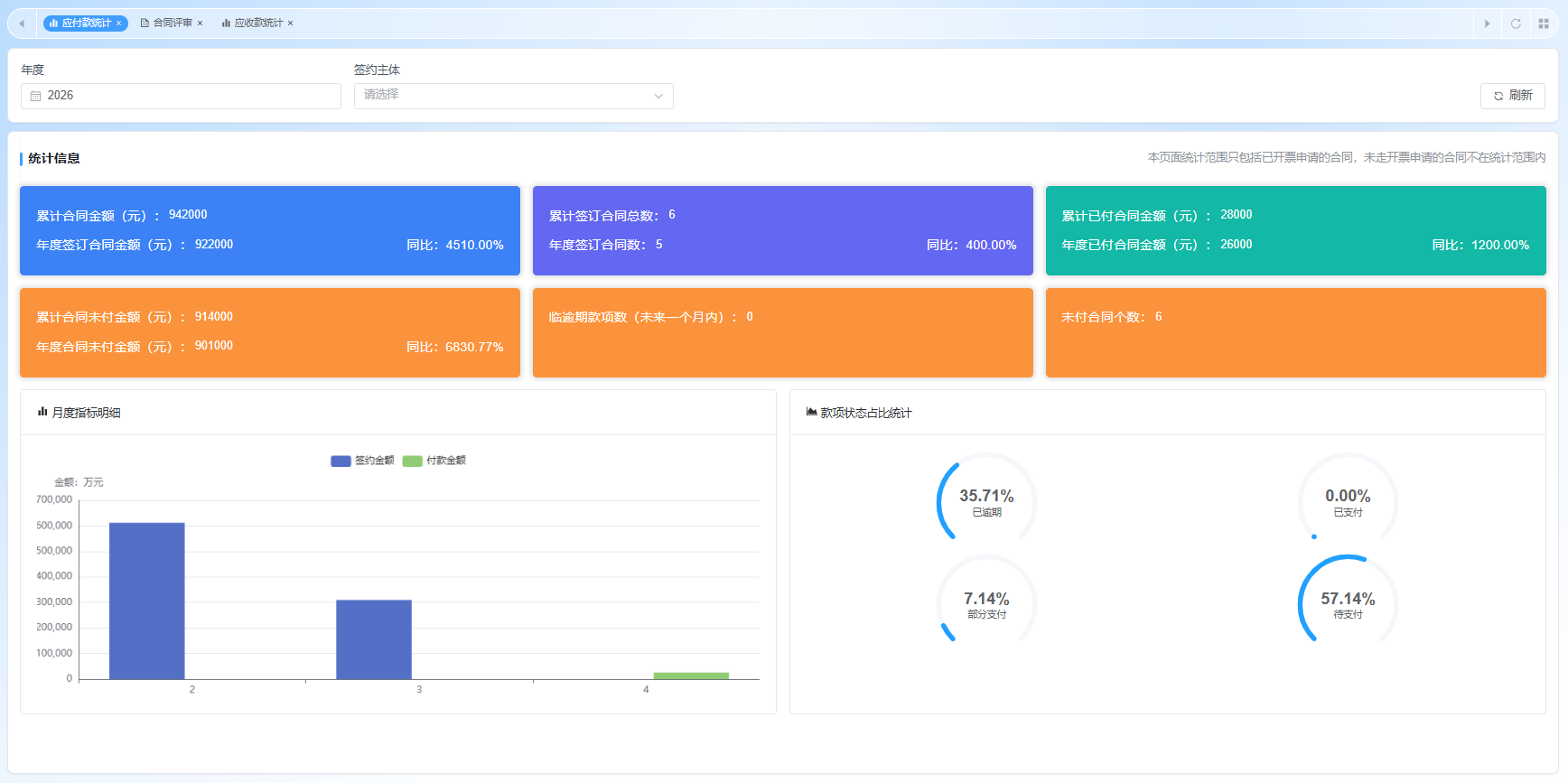1568x783 pixels.
Task: Click the 刷新 refresh button
Action: point(1513,96)
